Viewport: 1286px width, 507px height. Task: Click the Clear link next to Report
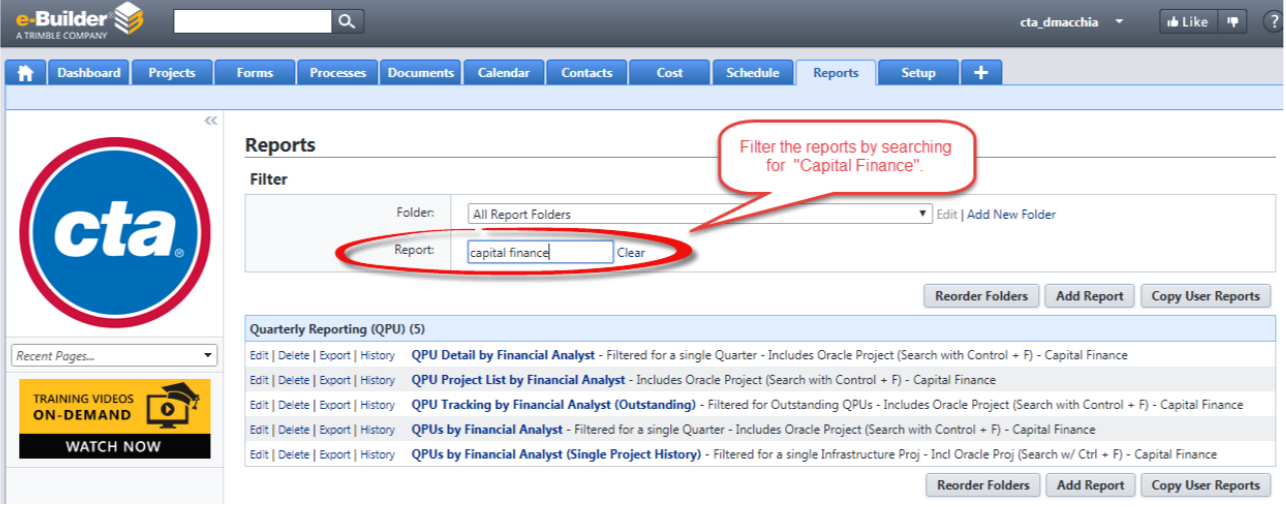coord(631,253)
